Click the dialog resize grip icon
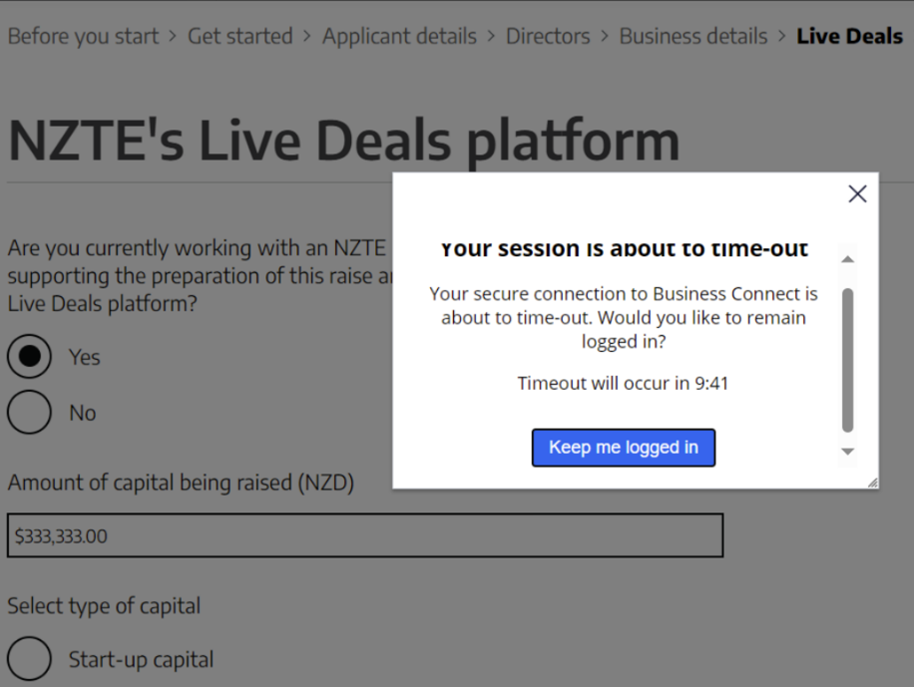The image size is (914, 687). tap(871, 481)
